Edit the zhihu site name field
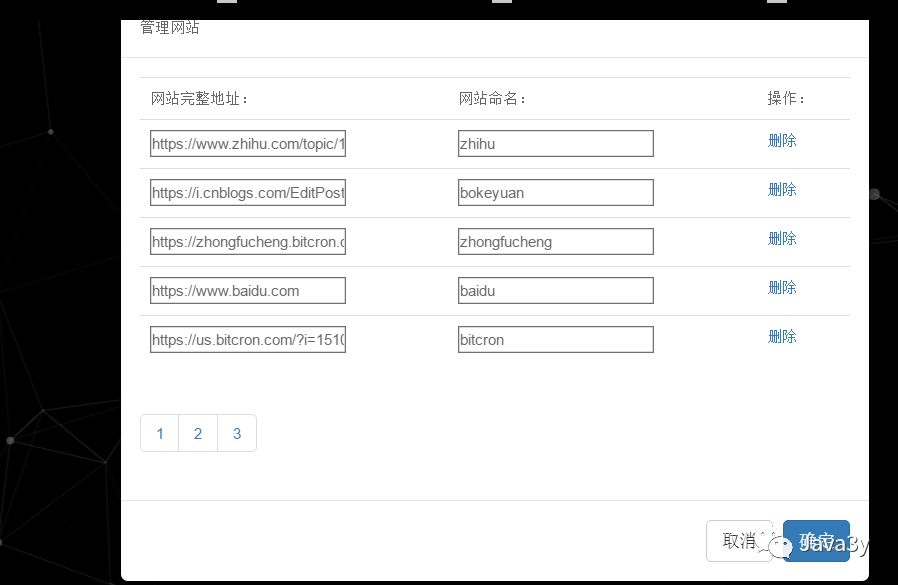Viewport: 898px width, 585px height. (556, 143)
